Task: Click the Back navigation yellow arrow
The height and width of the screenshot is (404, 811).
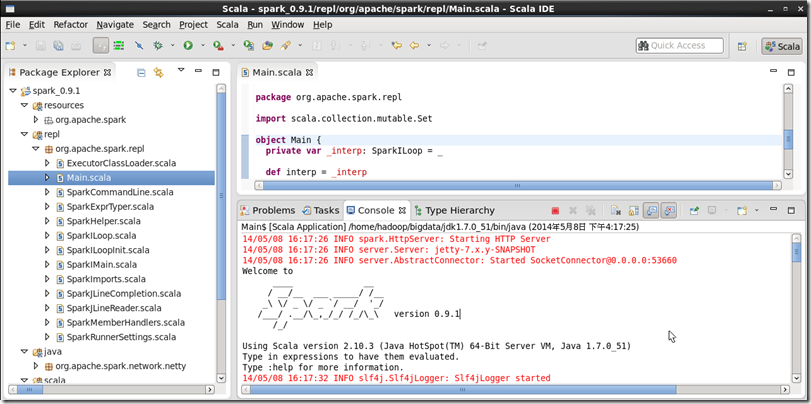Action: (x=414, y=46)
